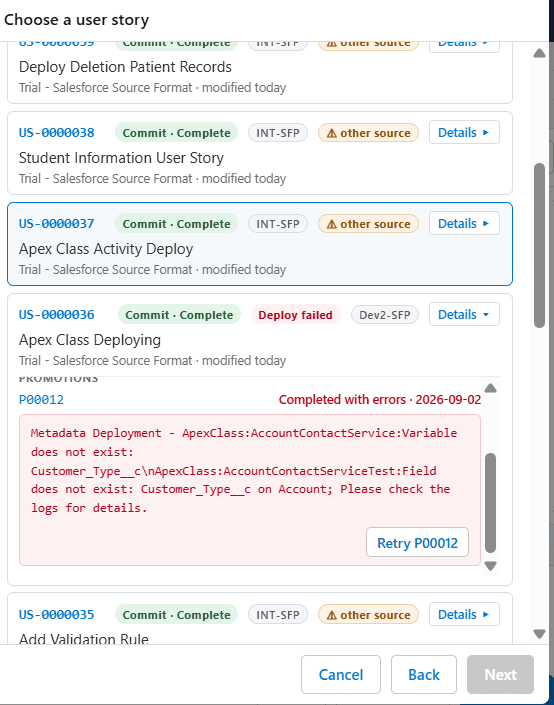The height and width of the screenshot is (705, 554).
Task: Click the main list scroll-down arrow
Action: coord(540,634)
